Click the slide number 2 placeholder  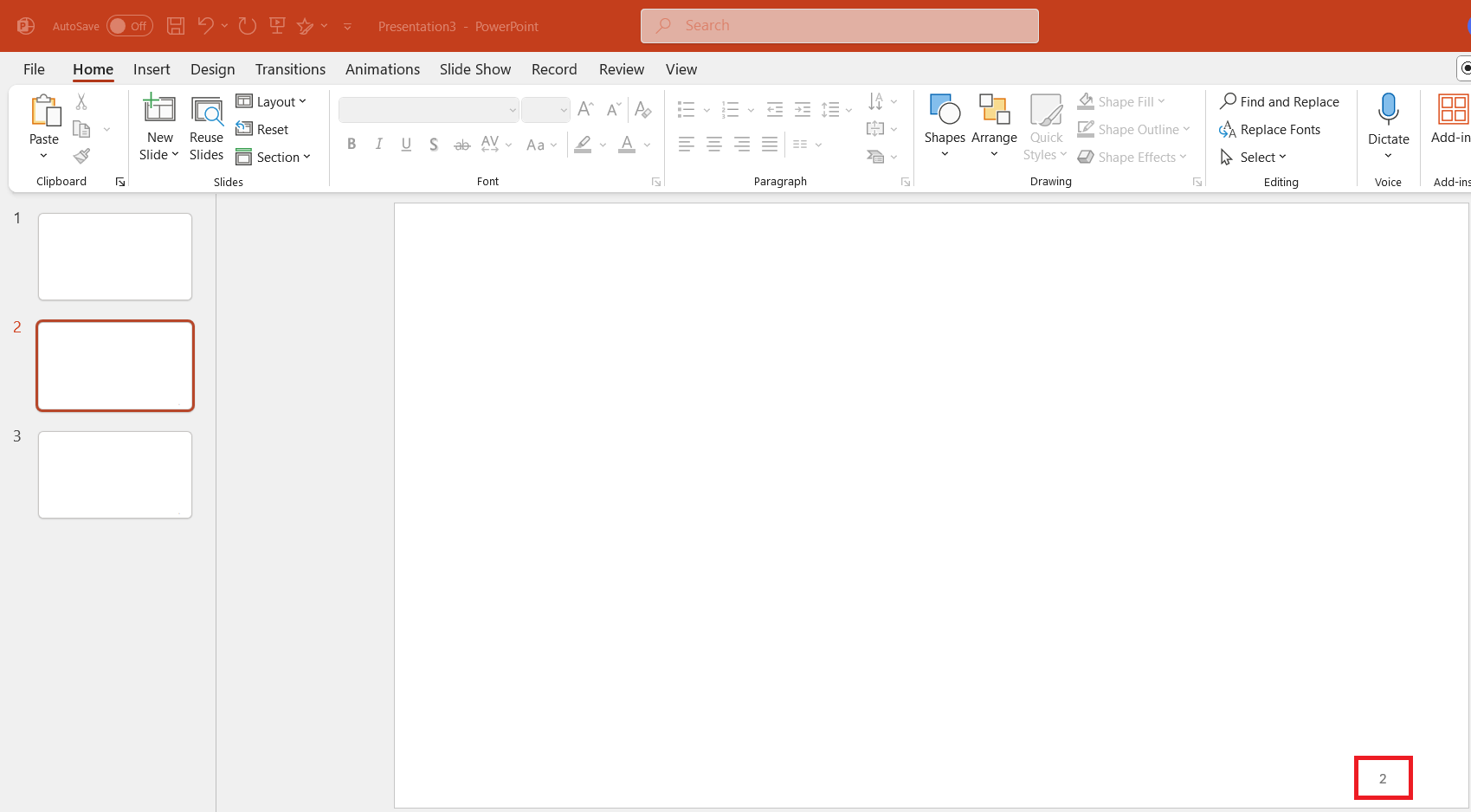tap(1383, 778)
